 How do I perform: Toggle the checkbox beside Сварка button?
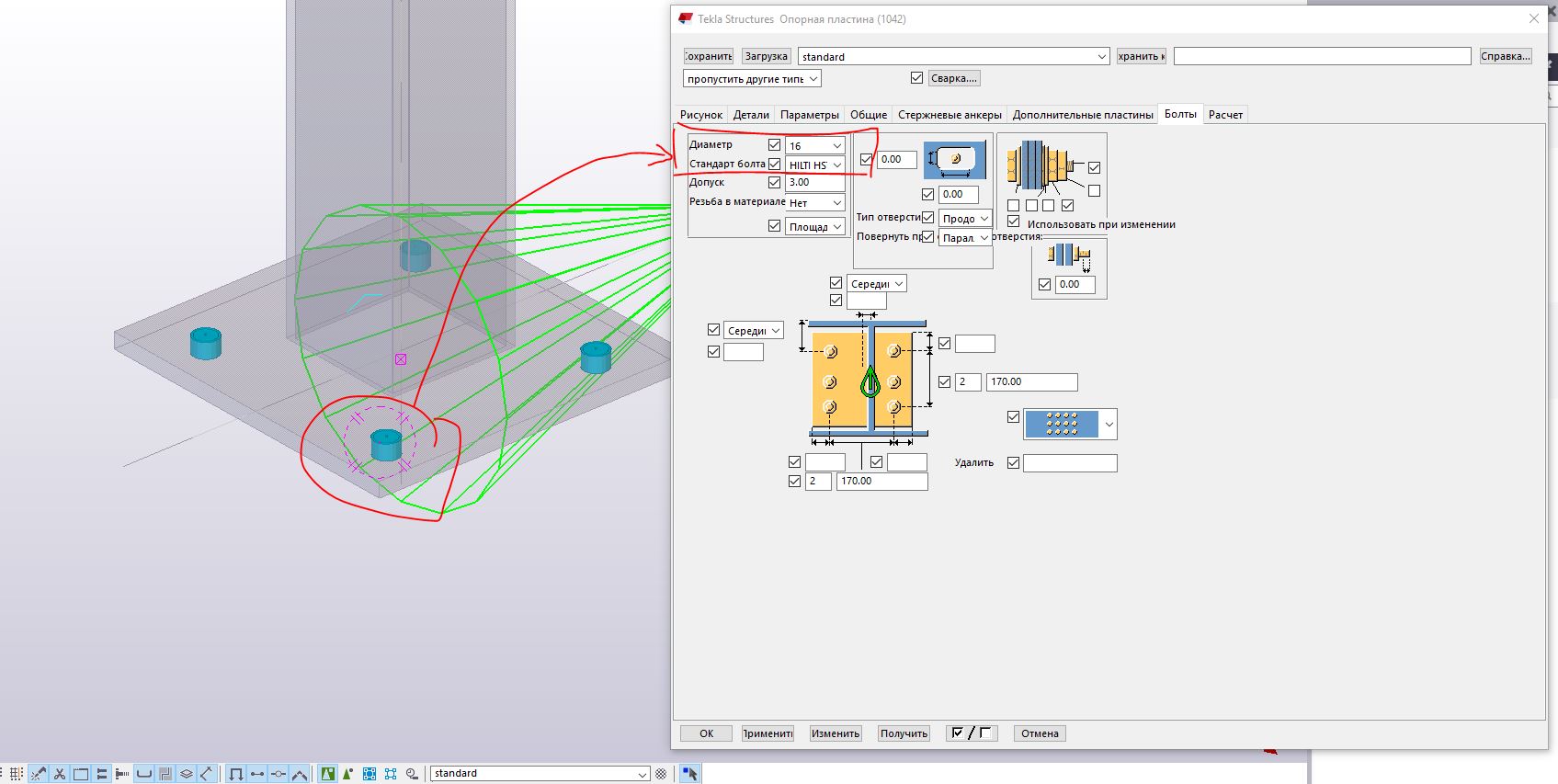(916, 78)
